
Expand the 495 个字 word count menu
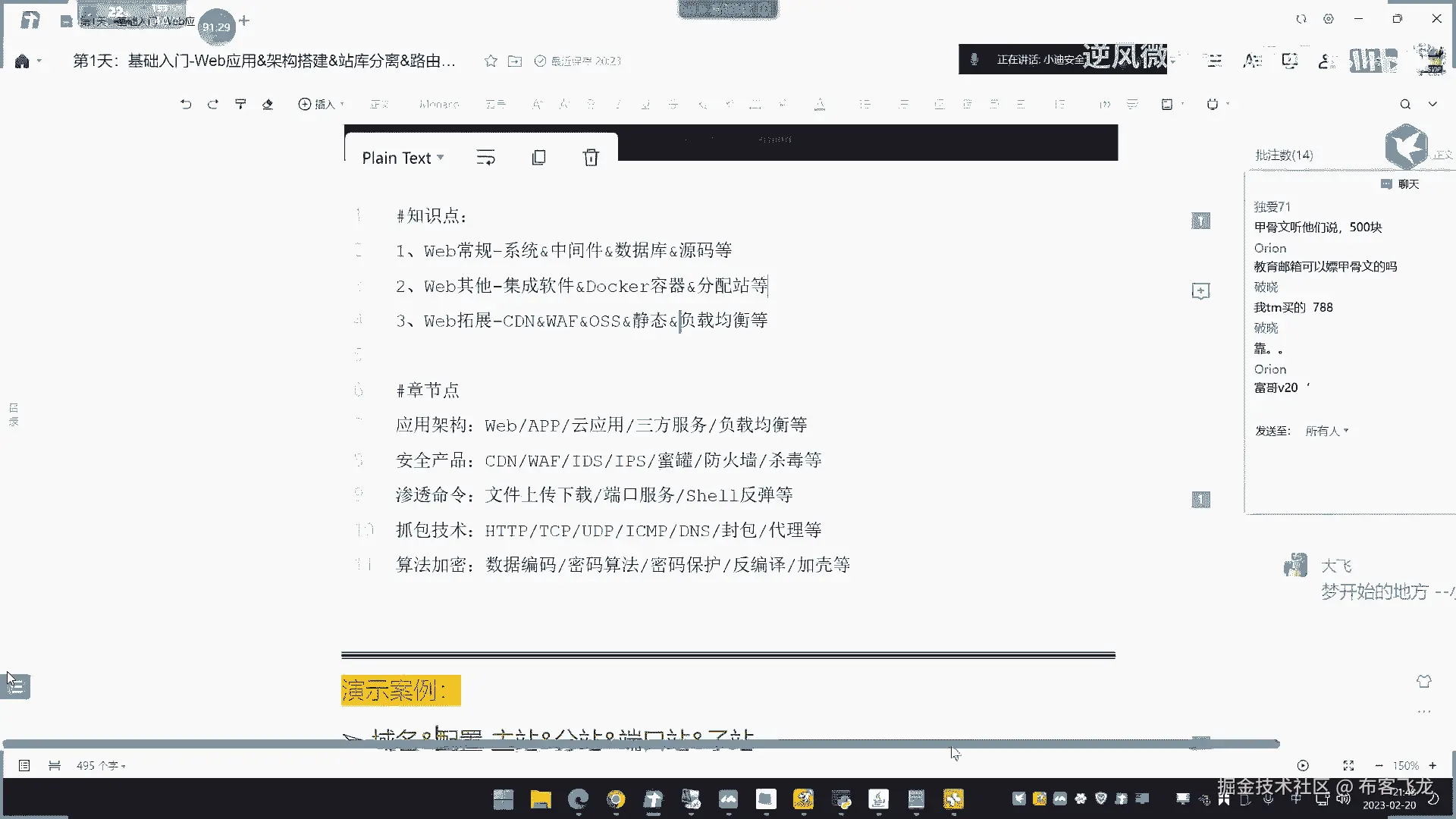click(101, 766)
